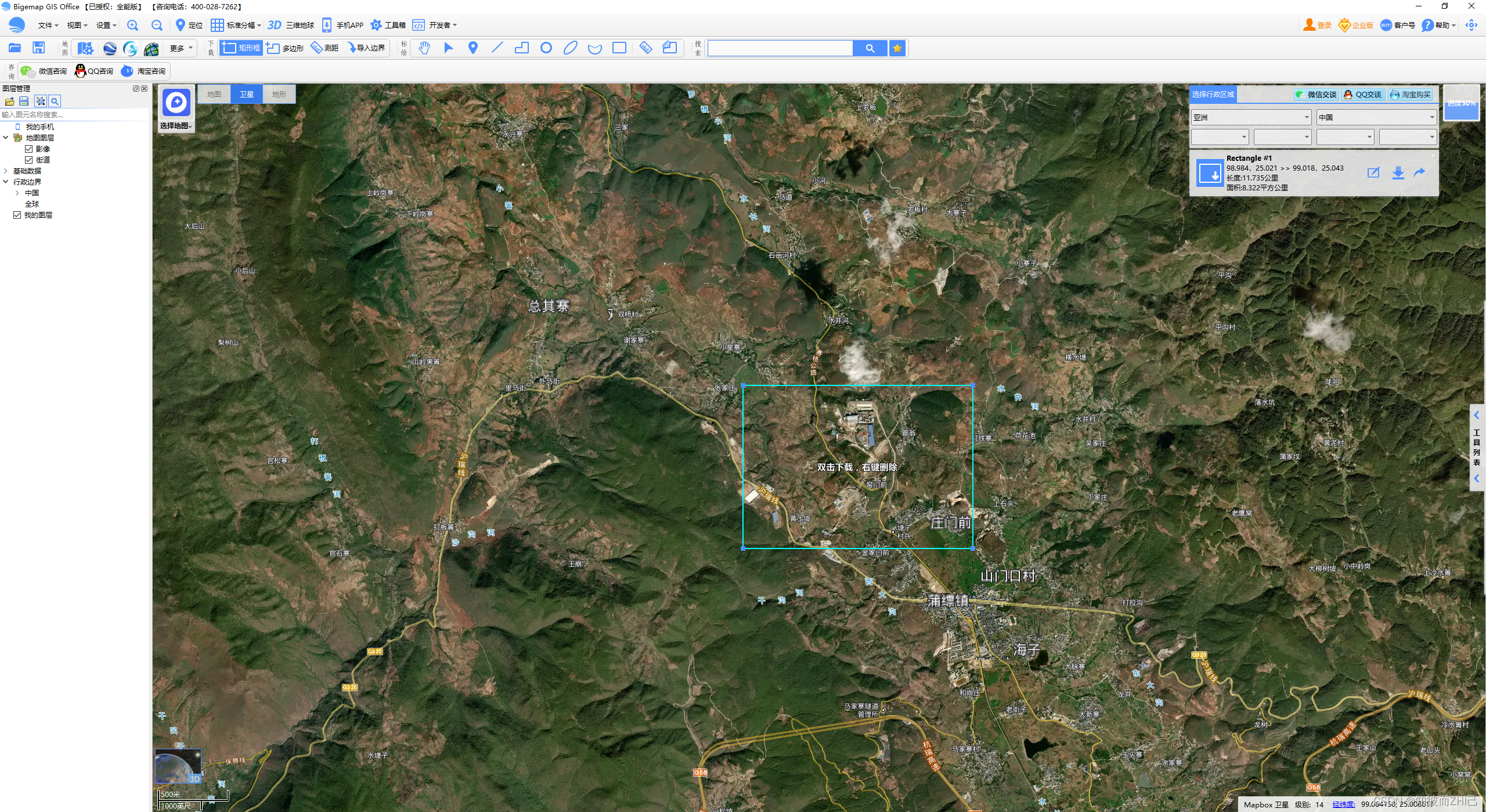Toggle the 街道 layer checkbox

pos(28,160)
